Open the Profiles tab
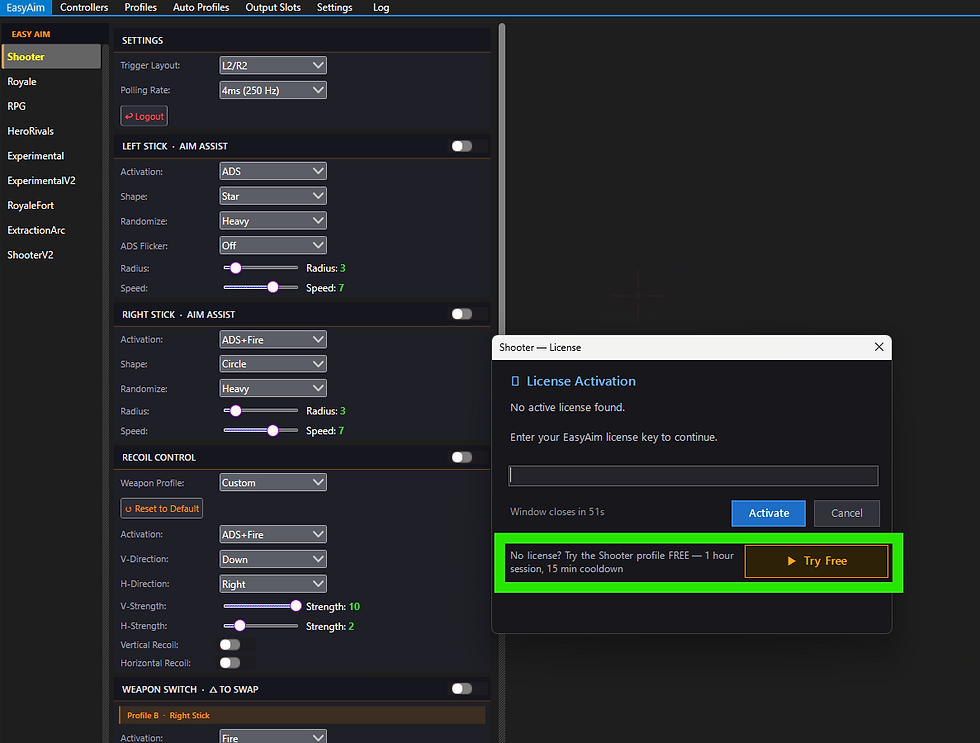This screenshot has height=743, width=980. tap(141, 7)
